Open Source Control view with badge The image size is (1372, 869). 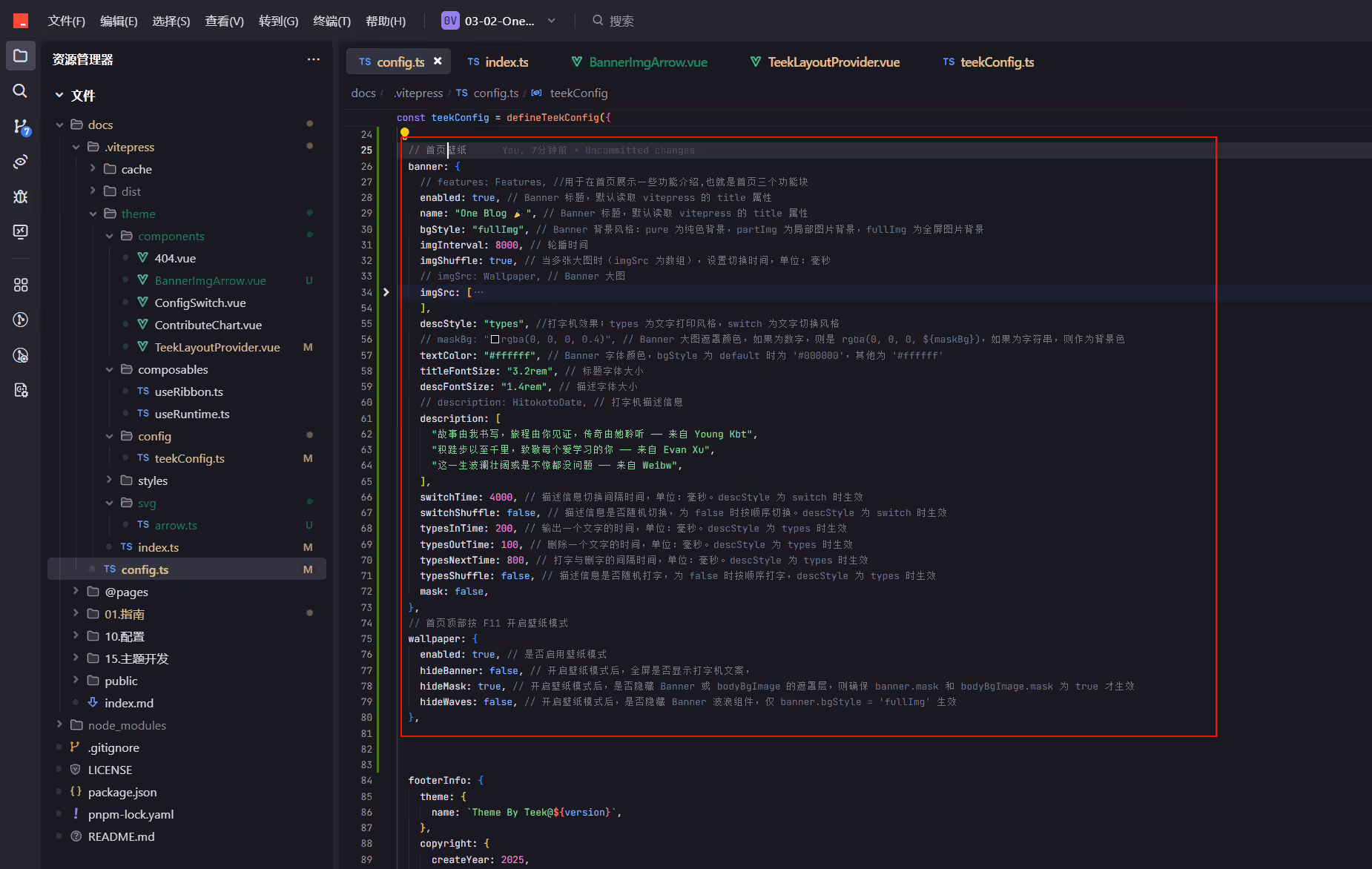[x=21, y=127]
